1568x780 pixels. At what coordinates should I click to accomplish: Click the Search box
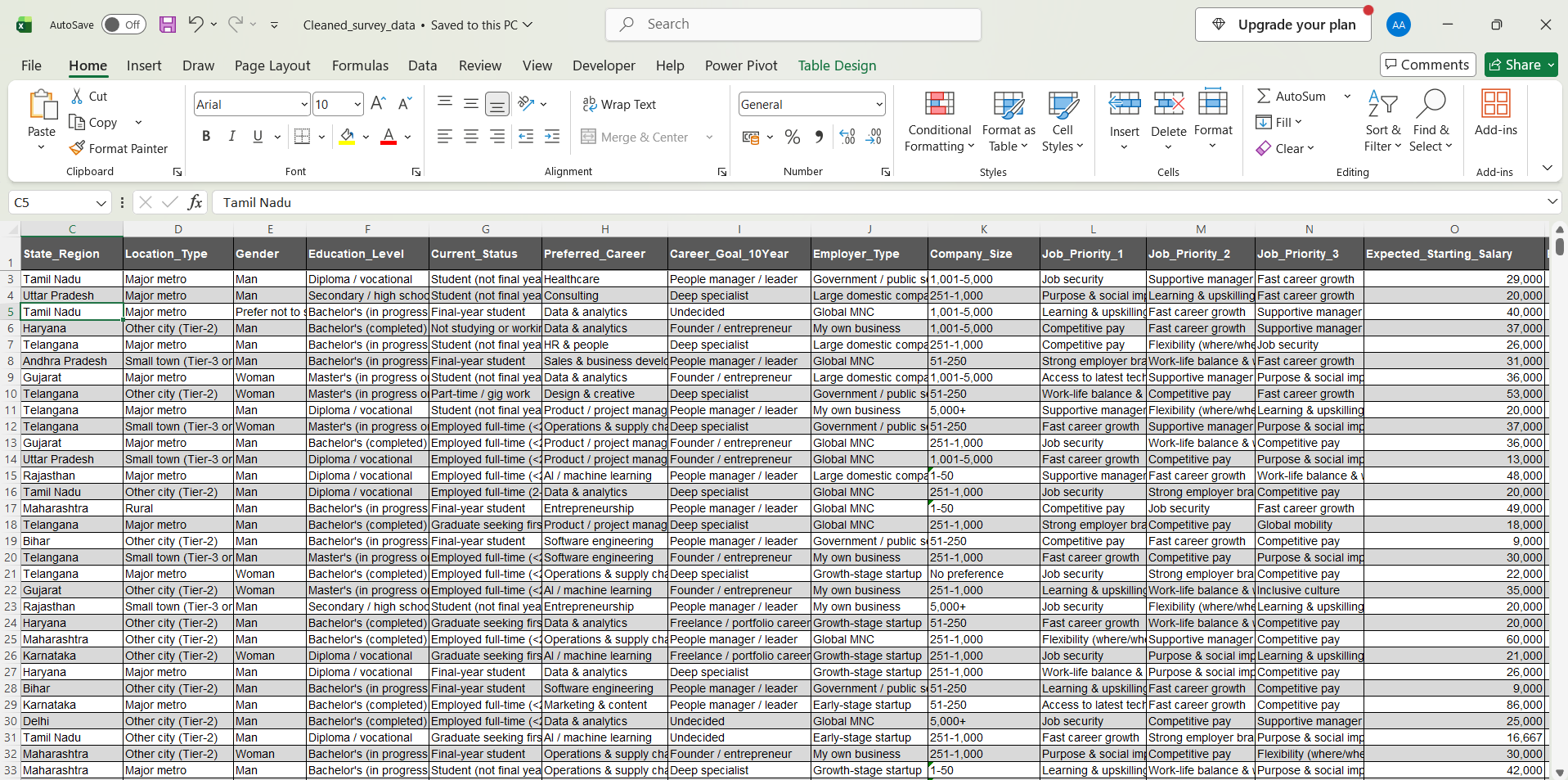coord(793,25)
